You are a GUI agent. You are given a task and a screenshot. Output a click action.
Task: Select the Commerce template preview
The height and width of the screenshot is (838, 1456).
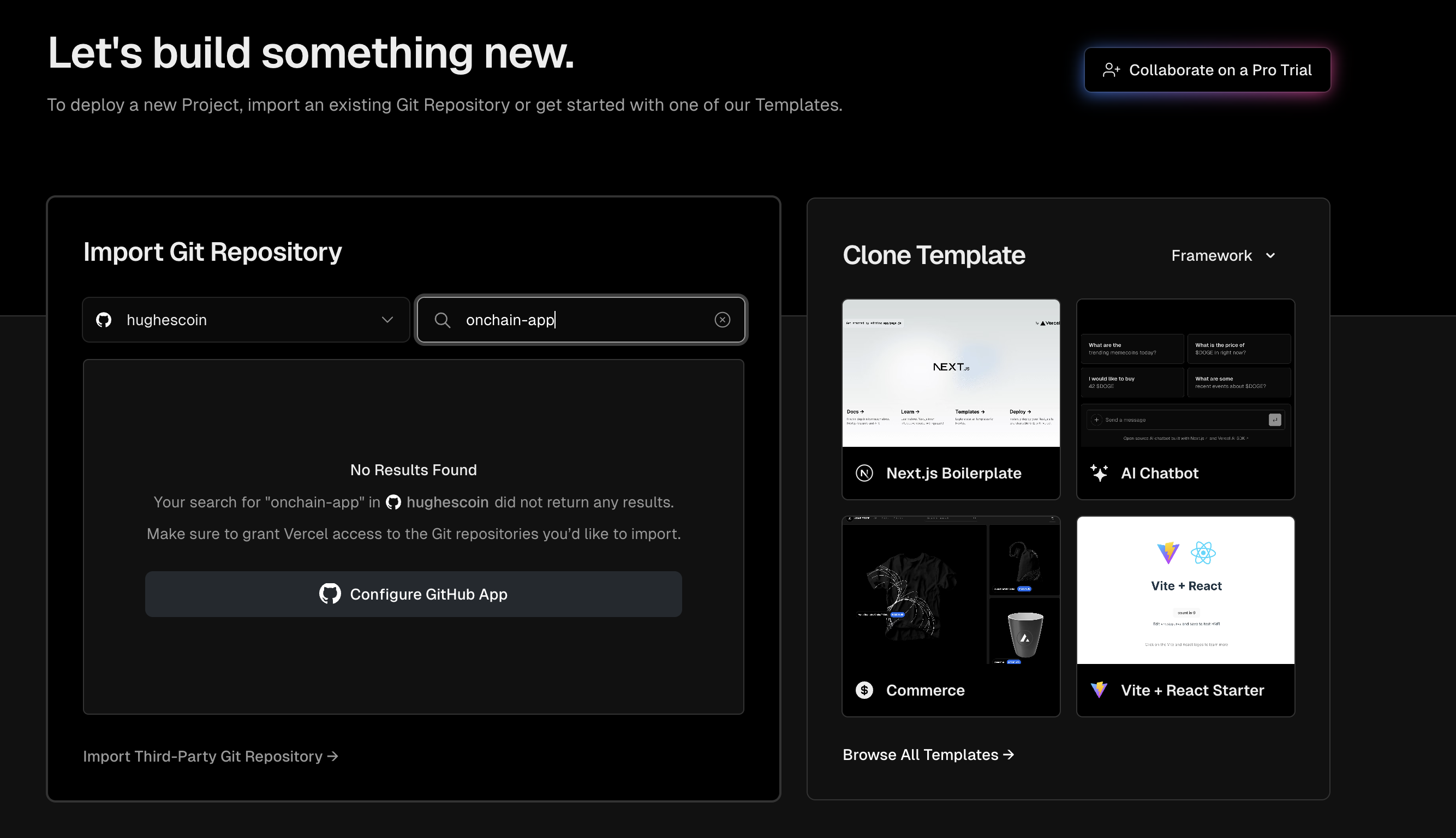tap(951, 590)
